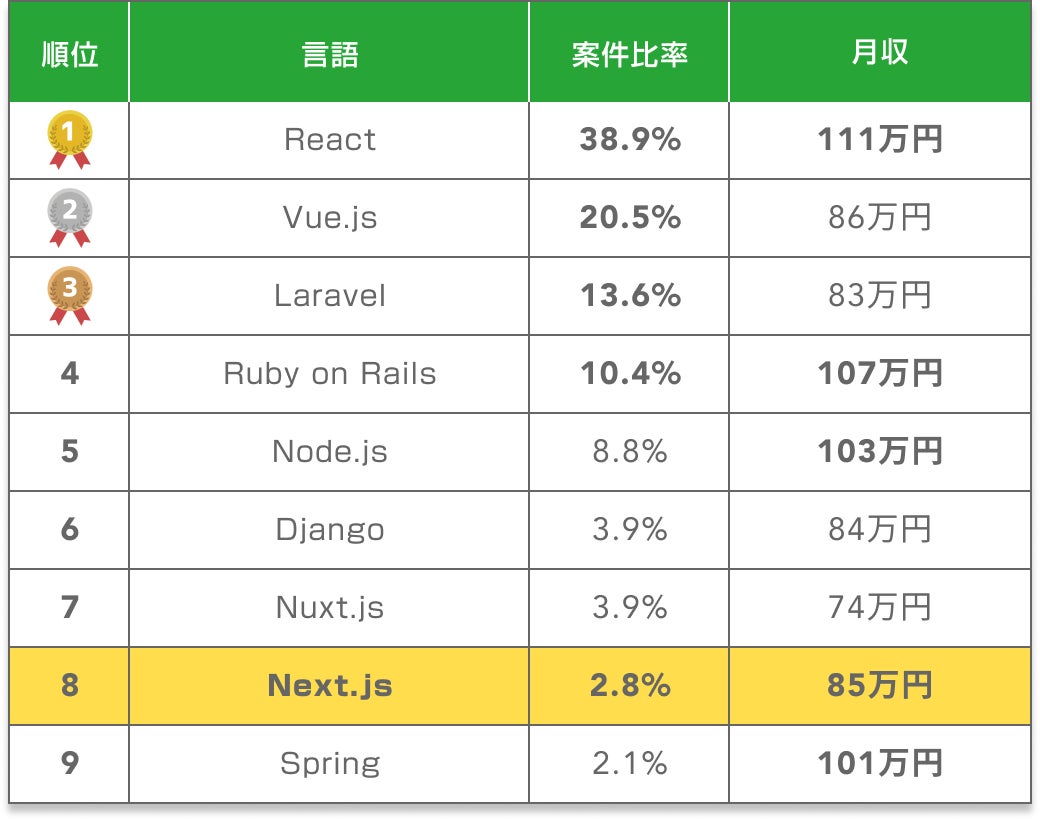
Task: Select the Vue.js language cell
Action: coord(330,218)
